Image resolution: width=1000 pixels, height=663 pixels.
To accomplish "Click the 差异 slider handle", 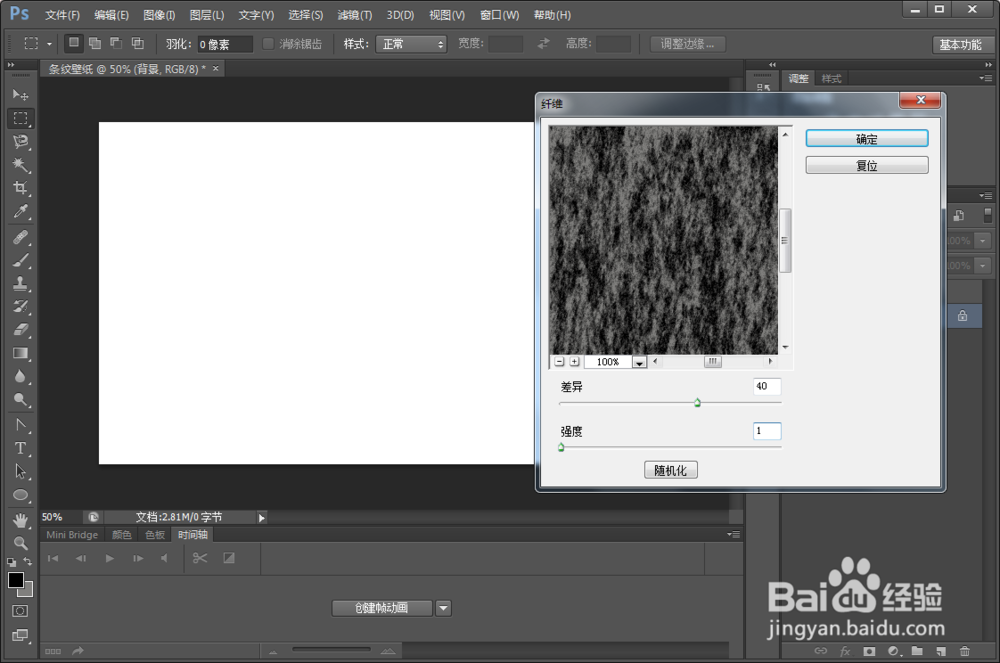I will [697, 402].
